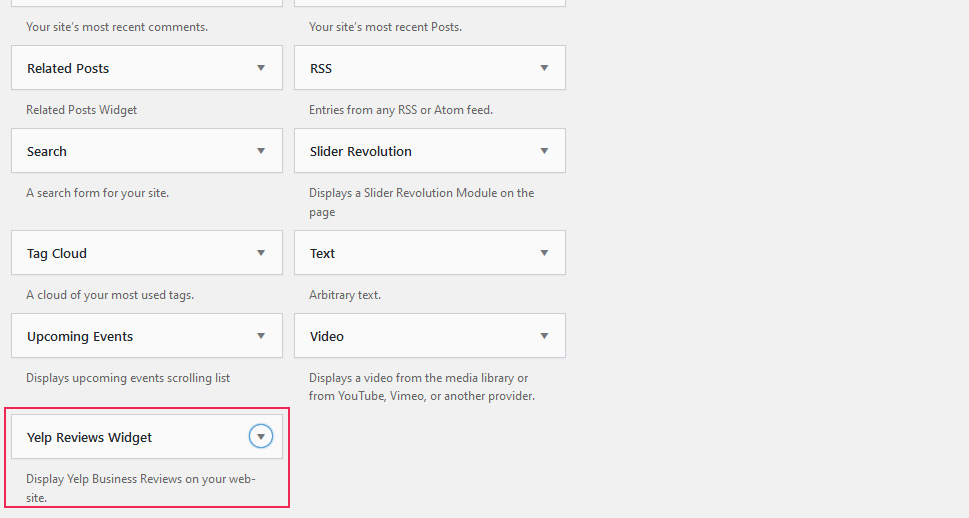Screen dimensions: 969x518
Task: Click 'A cloud of your most used tags' text
Action: click(110, 295)
